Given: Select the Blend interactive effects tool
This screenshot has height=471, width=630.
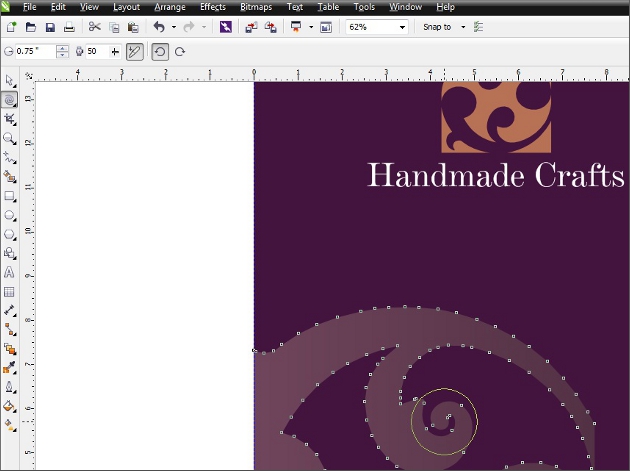Looking at the screenshot, I should [x=9, y=349].
